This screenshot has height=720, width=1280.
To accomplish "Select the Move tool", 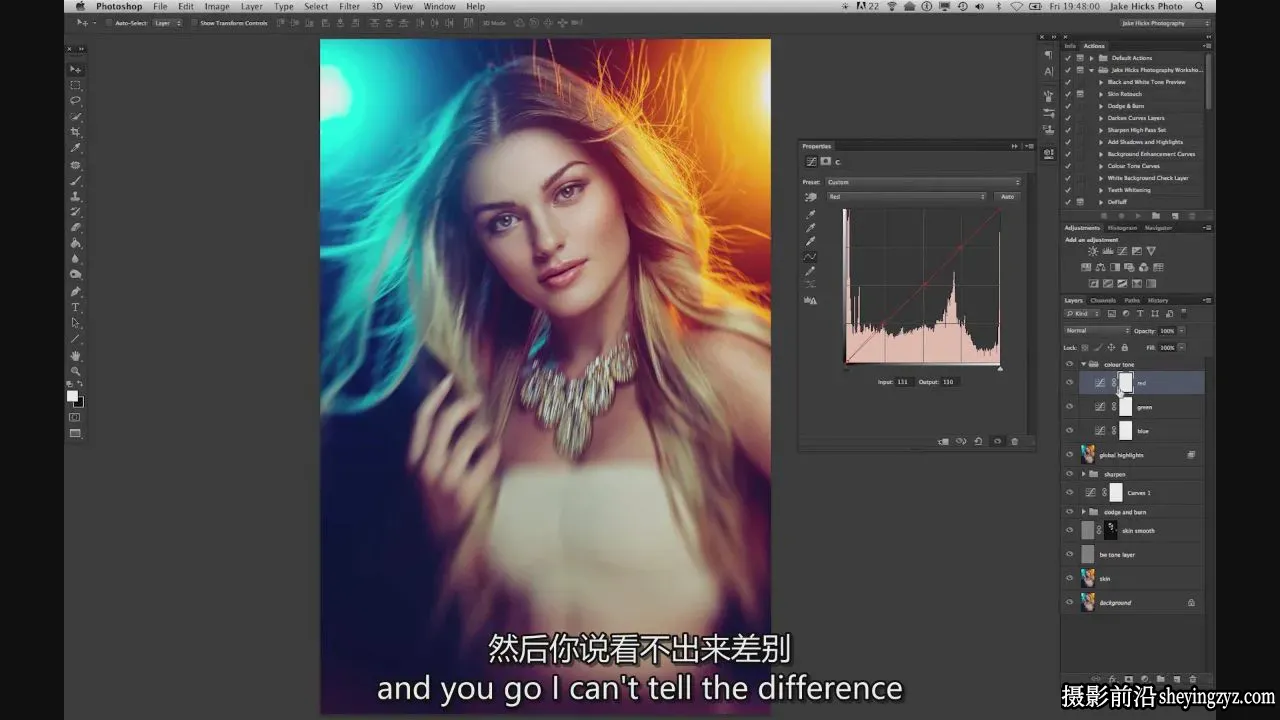I will pyautogui.click(x=76, y=69).
